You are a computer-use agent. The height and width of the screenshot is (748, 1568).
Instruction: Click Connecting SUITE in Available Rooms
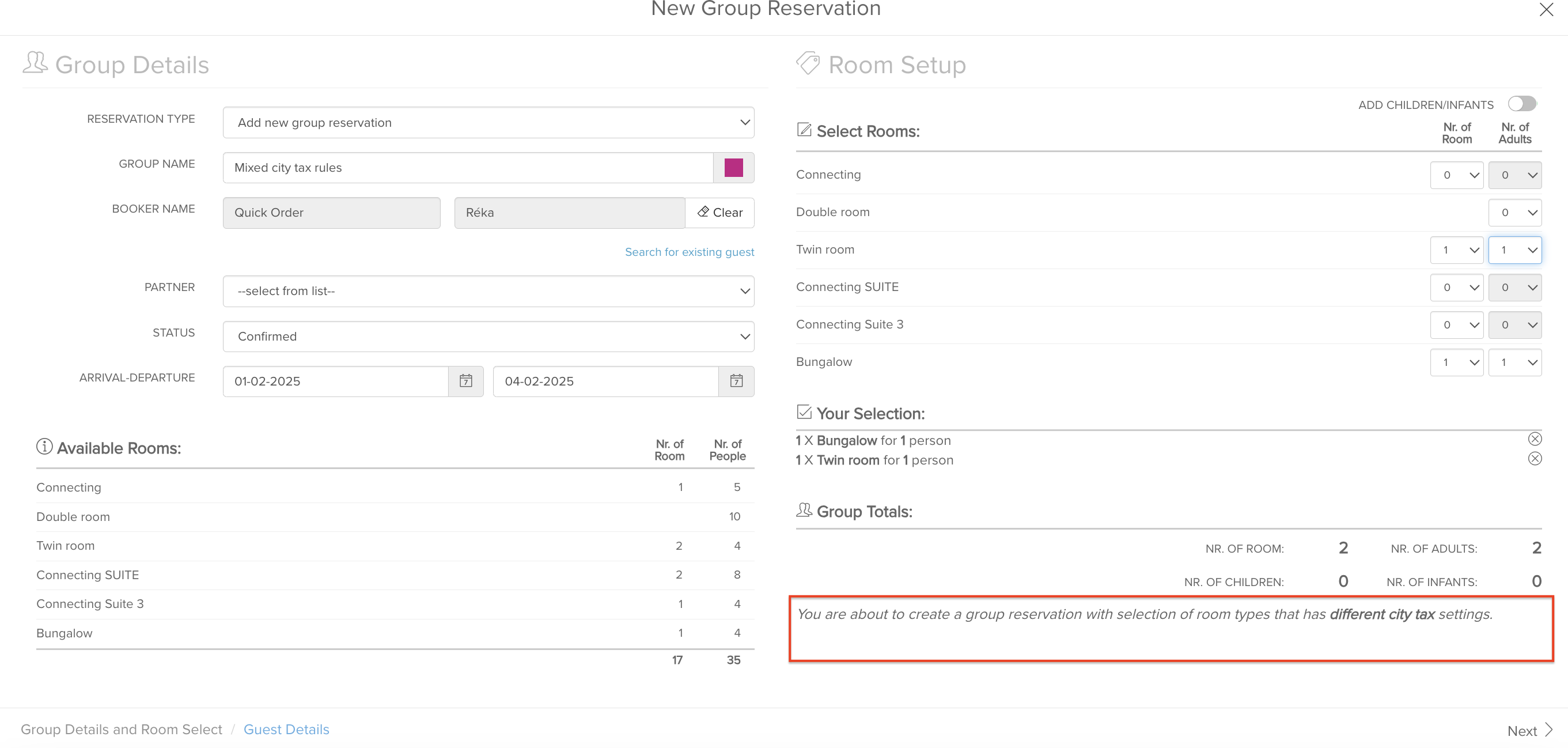point(395,575)
